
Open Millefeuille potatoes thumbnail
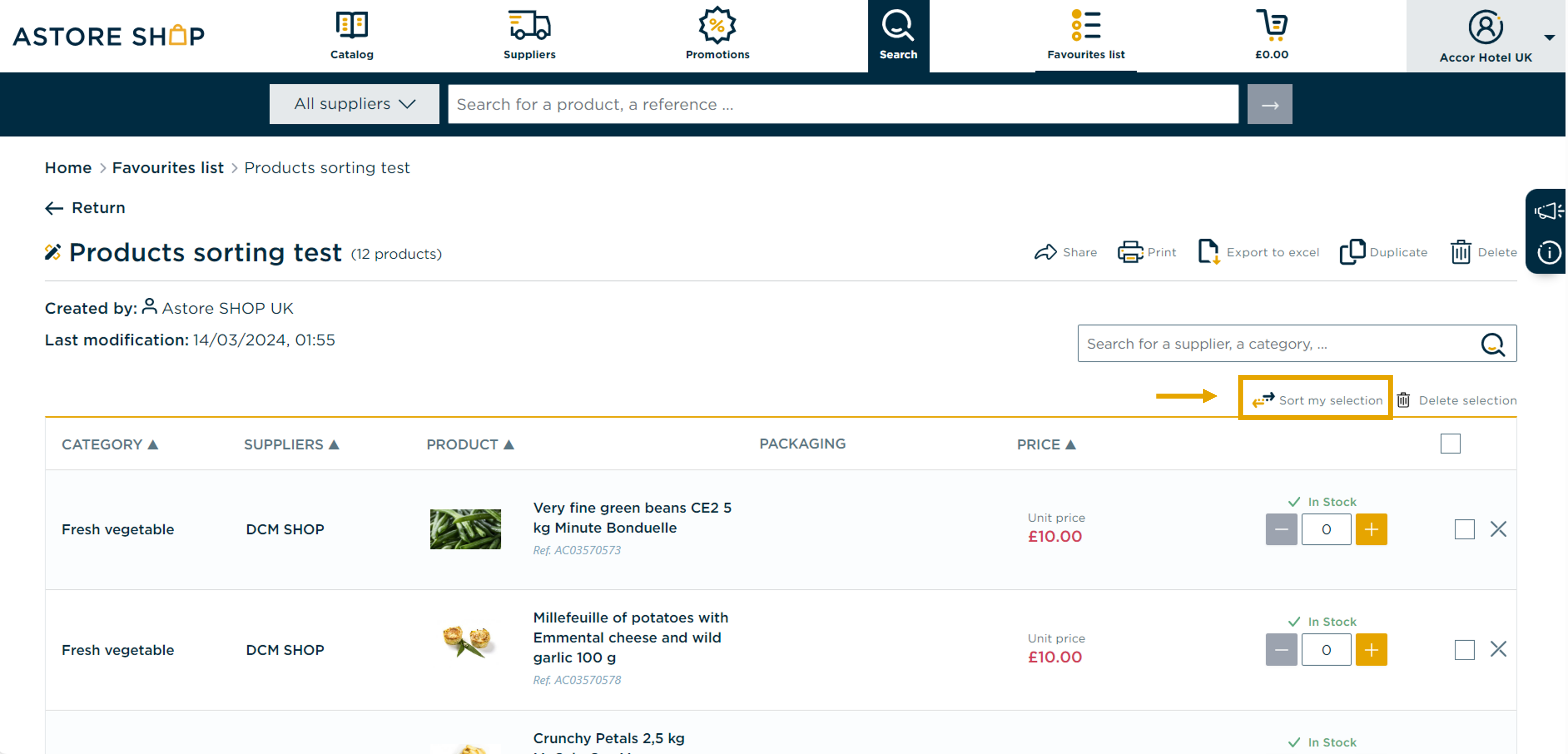coord(469,641)
